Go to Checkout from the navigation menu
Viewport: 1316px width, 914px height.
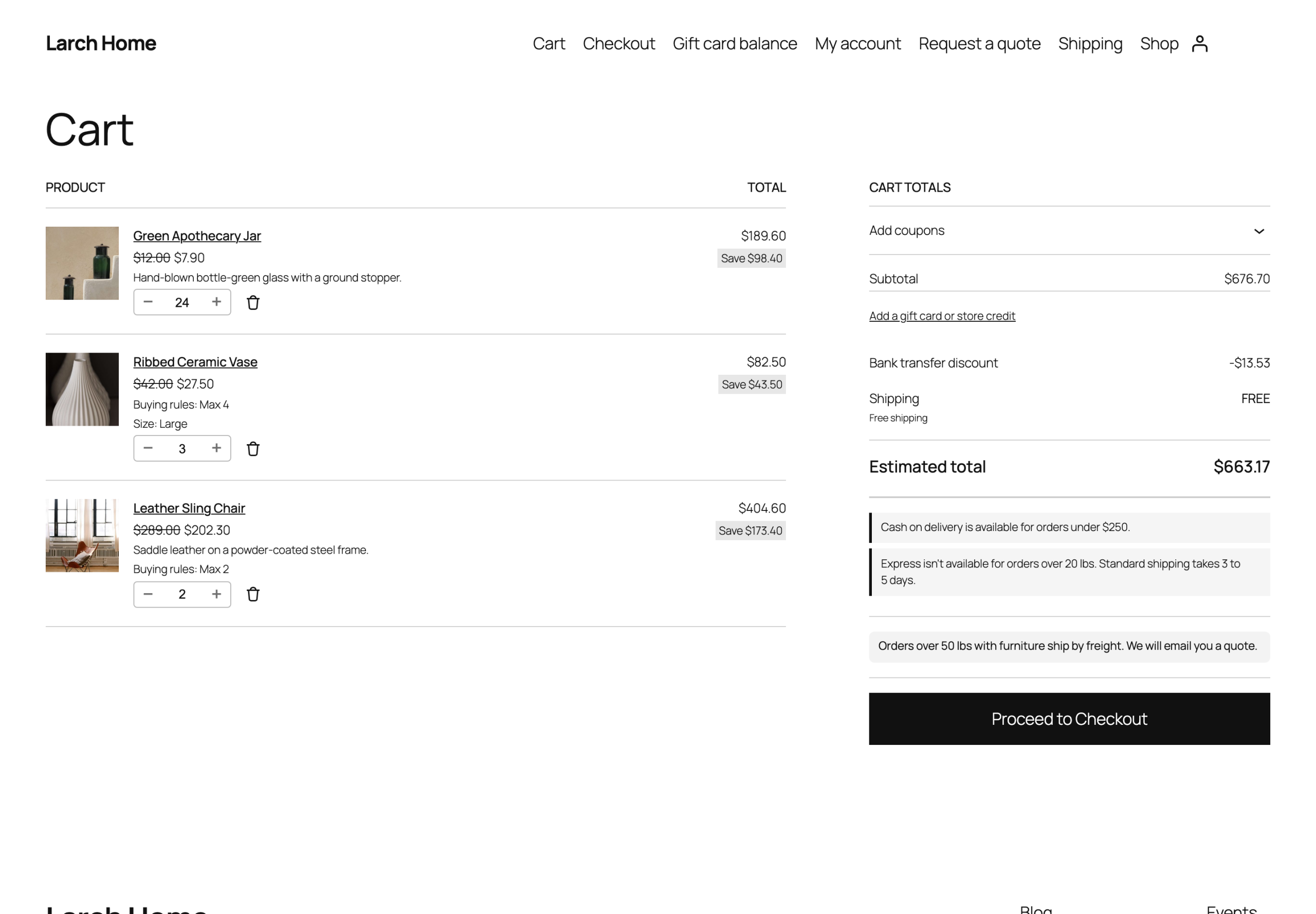coord(618,44)
